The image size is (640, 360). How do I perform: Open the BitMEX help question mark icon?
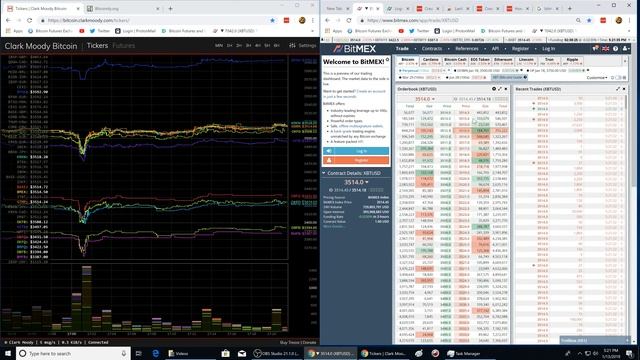coord(616,49)
